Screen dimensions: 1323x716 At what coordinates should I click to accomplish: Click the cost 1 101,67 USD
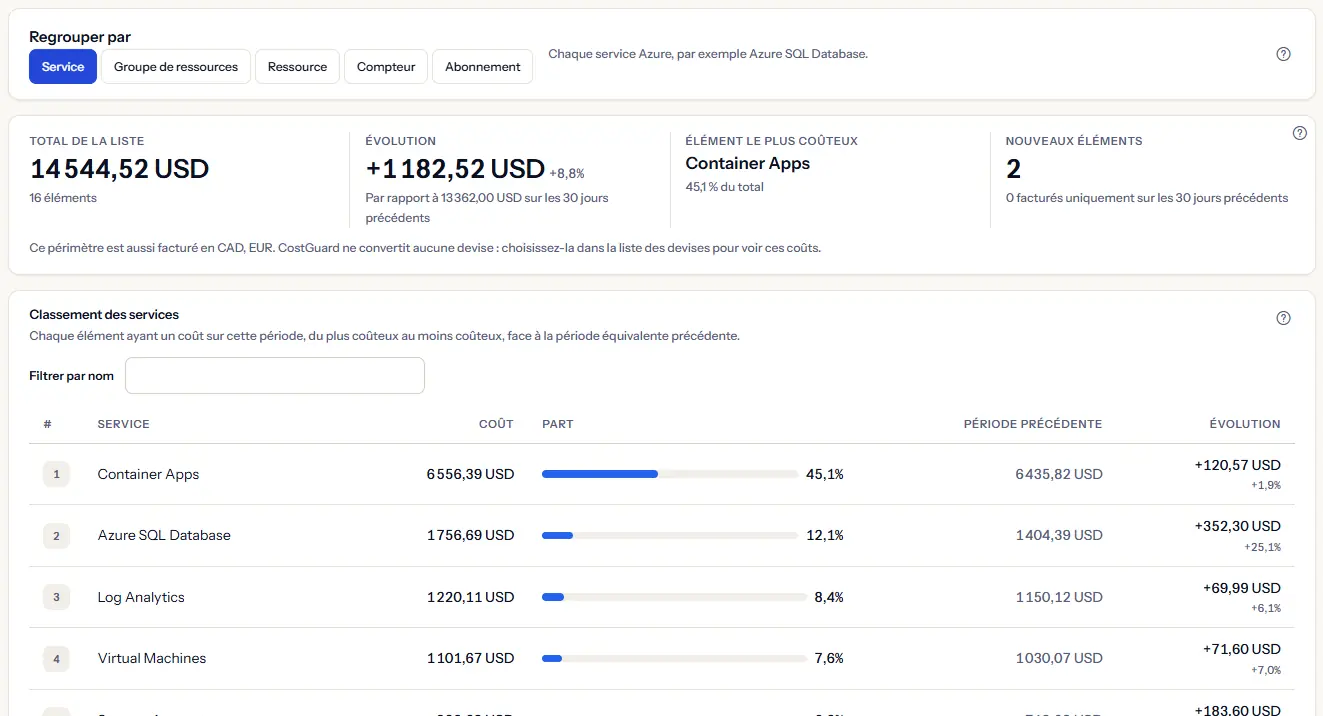pyautogui.click(x=470, y=658)
